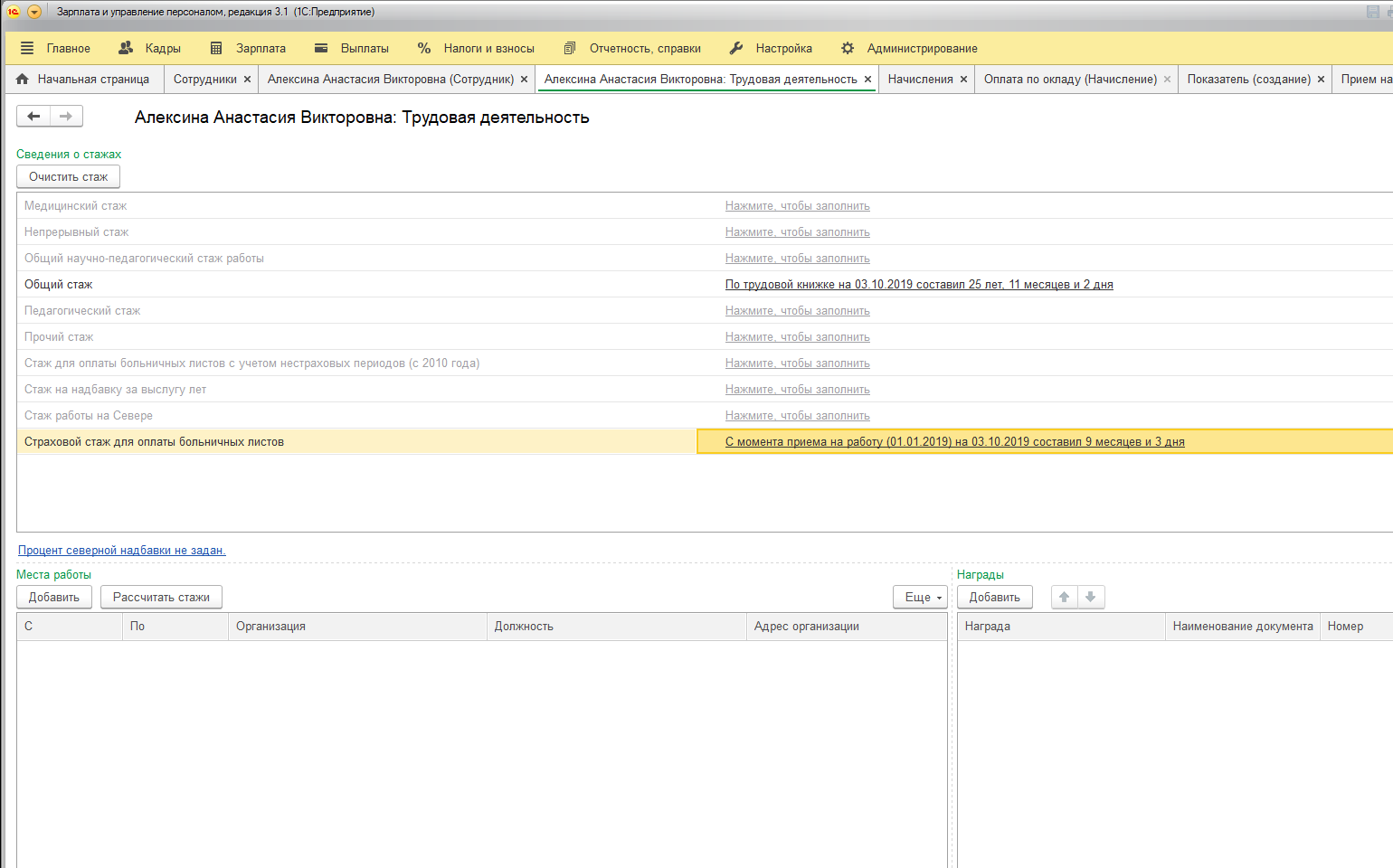Screen dimensions: 1393x868
Task: Switch to Показатель (создание) tab
Action: pos(1248,79)
